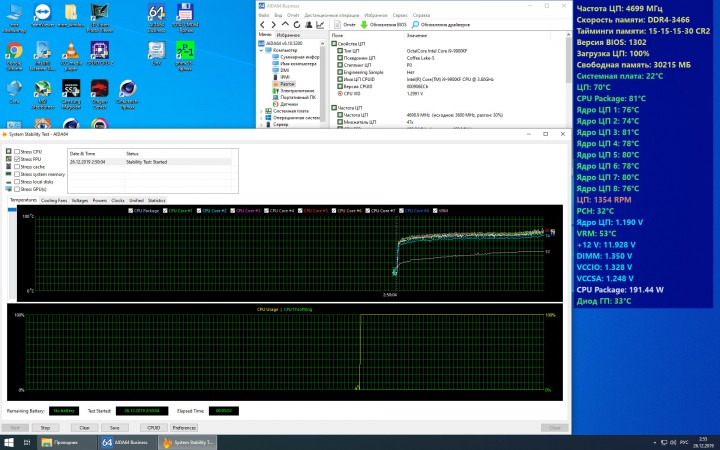
Task: Open Отчёт report in AIDA64 toolbar
Action: (x=345, y=25)
